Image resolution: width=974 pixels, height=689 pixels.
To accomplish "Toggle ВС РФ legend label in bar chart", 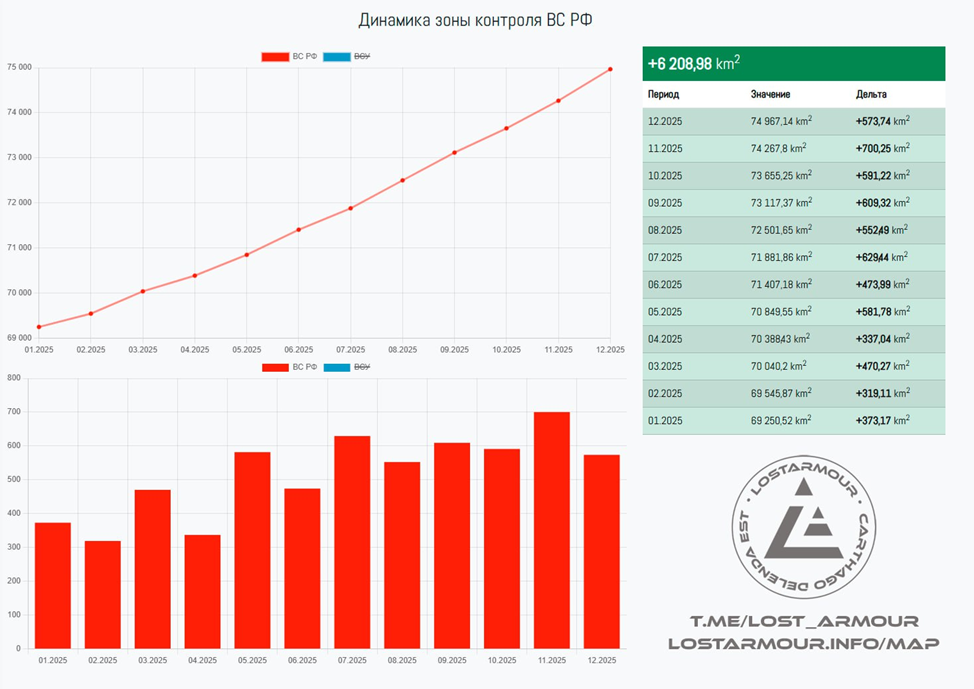I will click(304, 367).
